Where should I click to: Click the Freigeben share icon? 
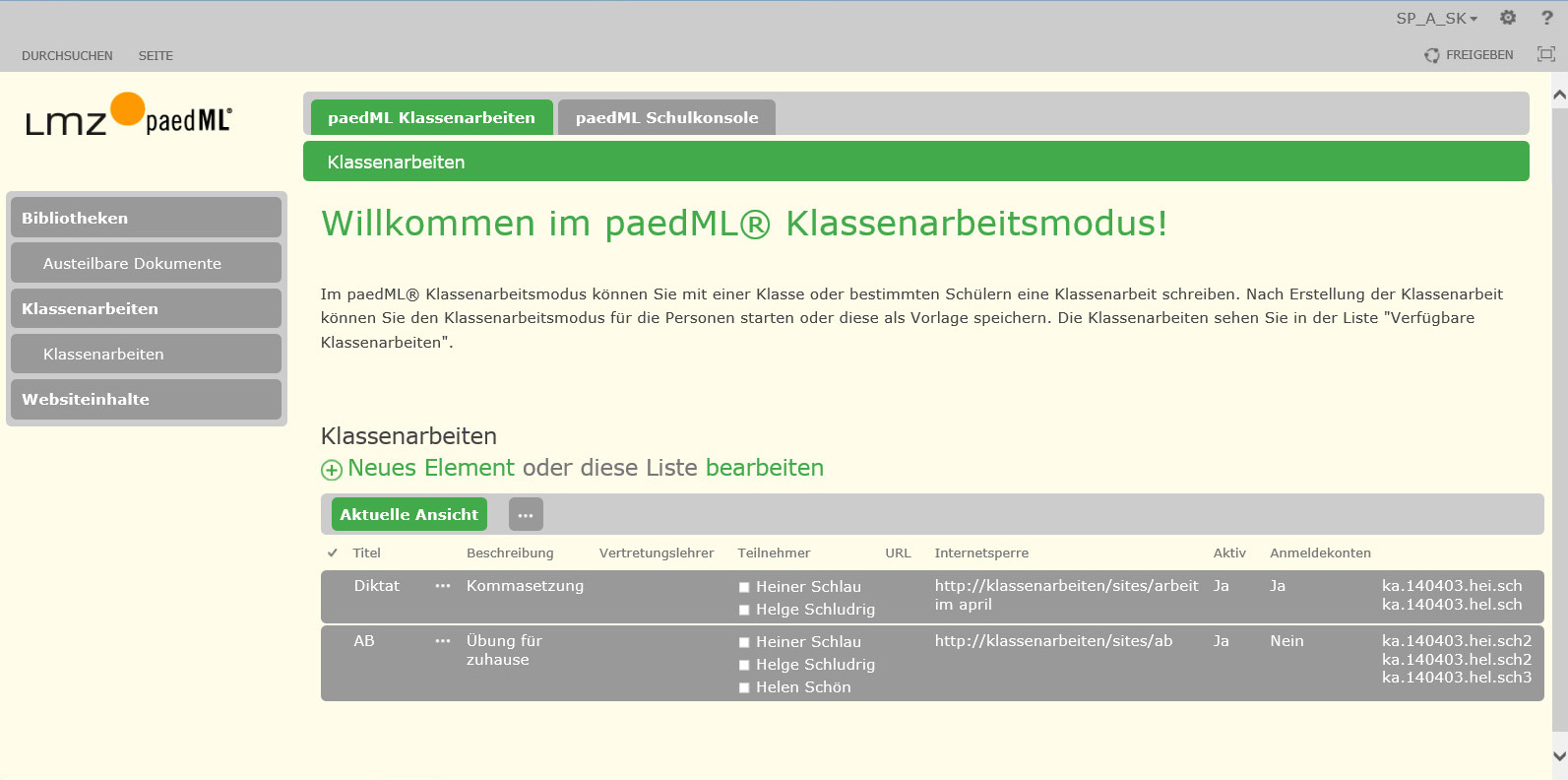(x=1431, y=55)
